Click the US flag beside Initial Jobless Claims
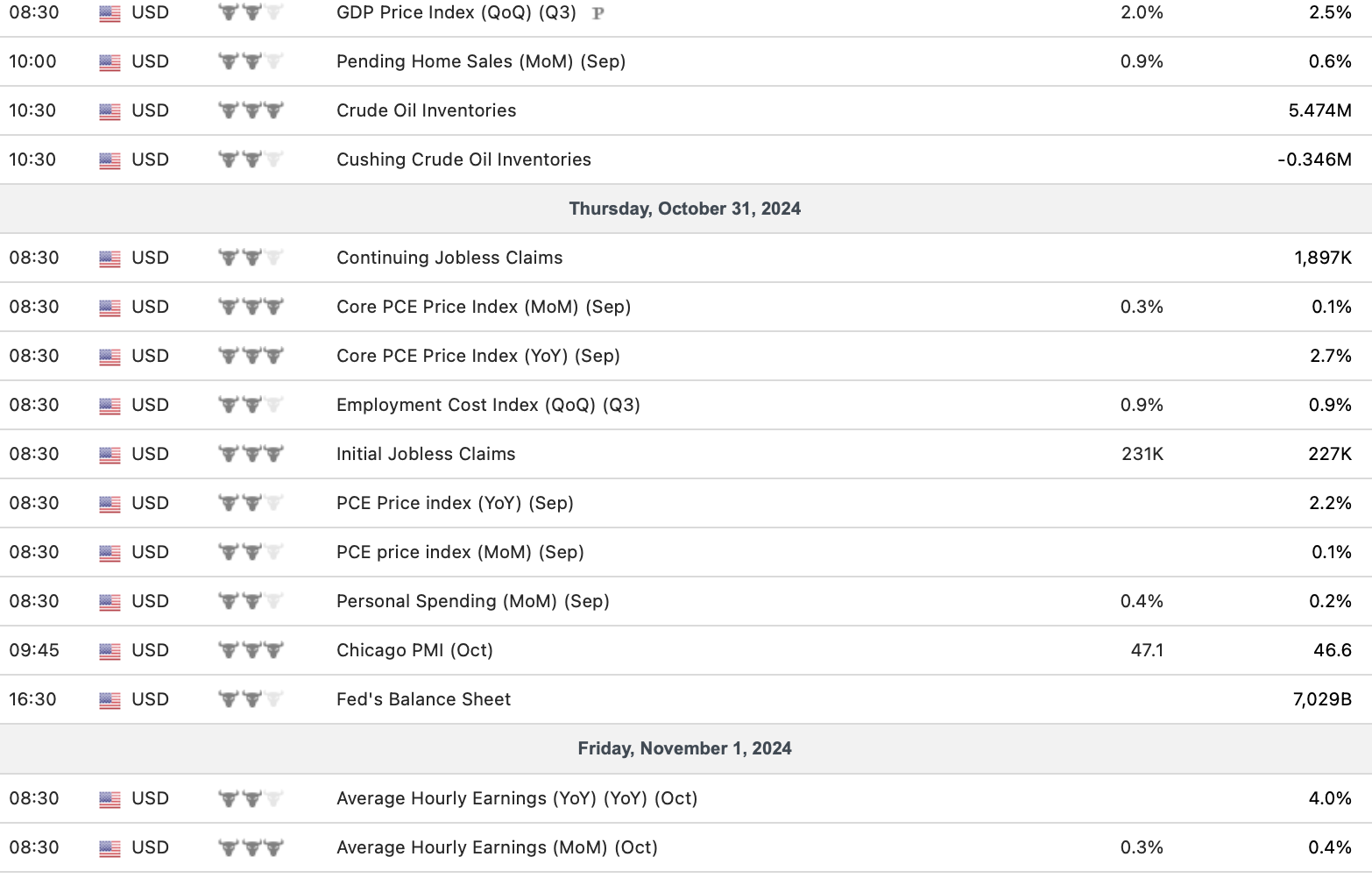Viewport: 1372px width, 878px height. click(x=110, y=455)
